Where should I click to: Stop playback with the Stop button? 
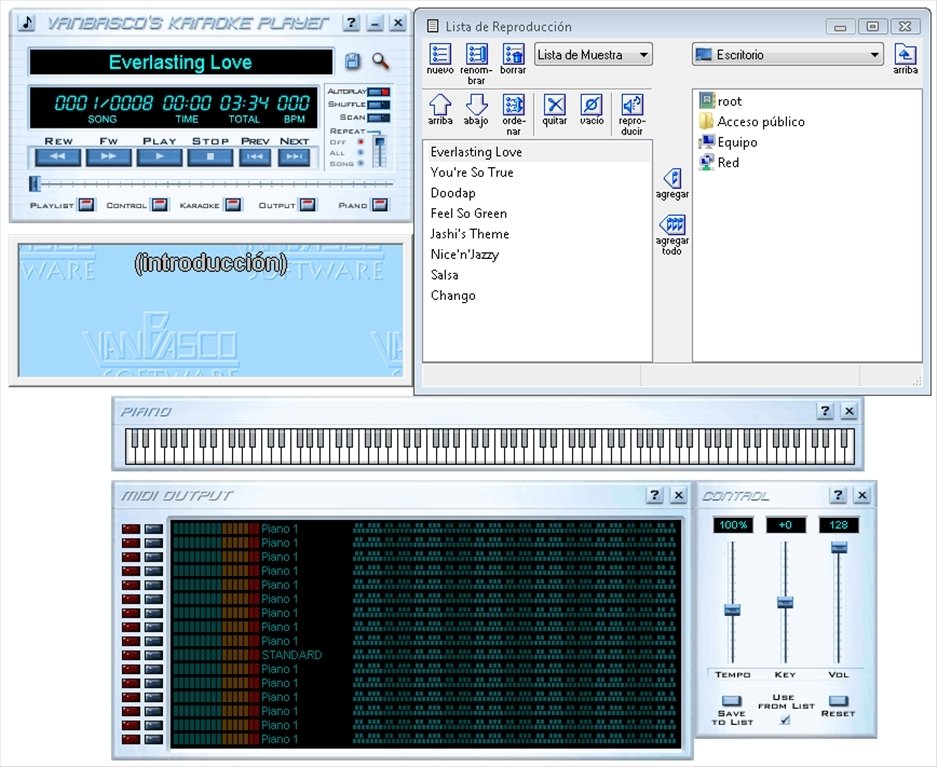tap(210, 157)
